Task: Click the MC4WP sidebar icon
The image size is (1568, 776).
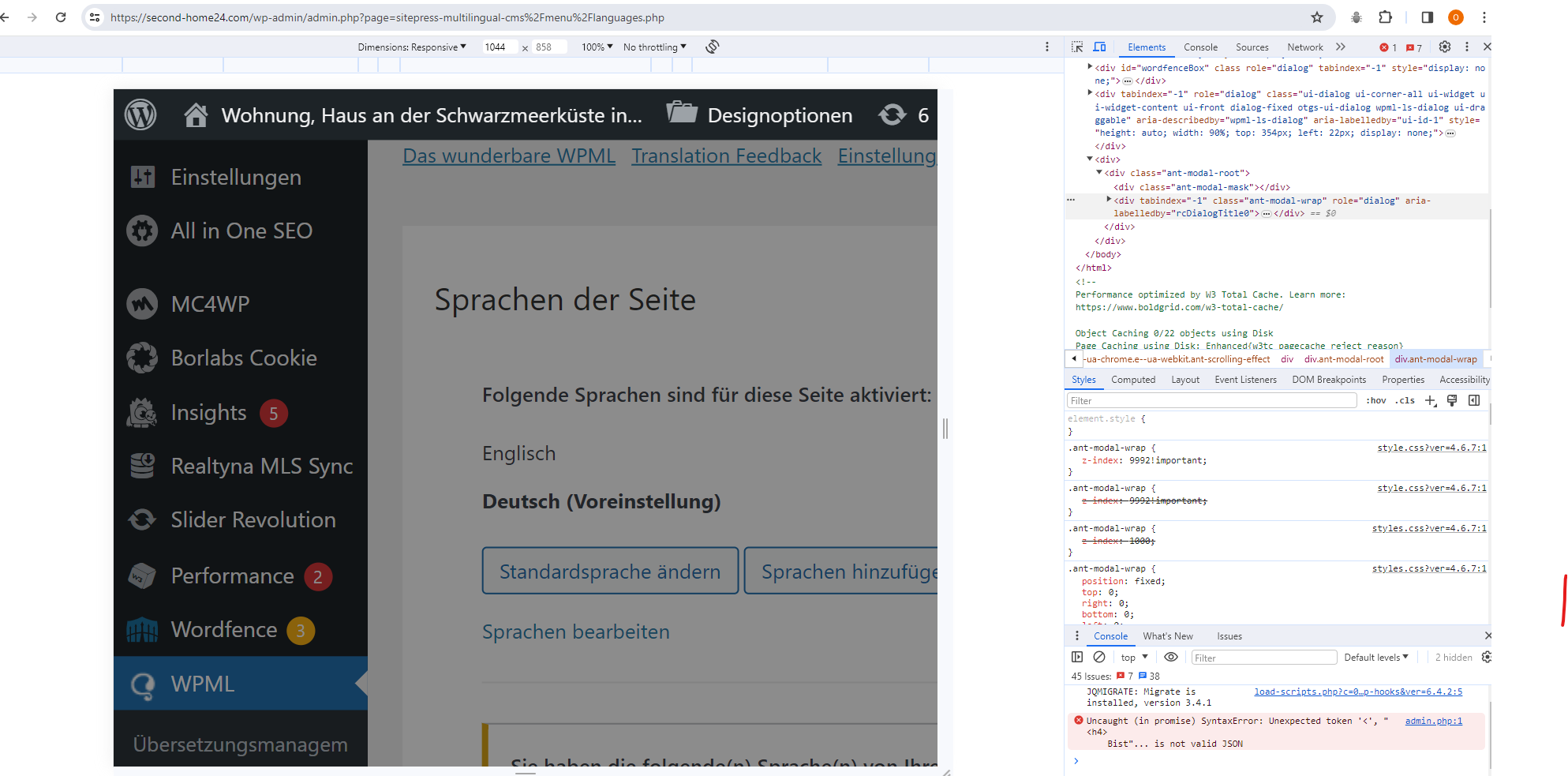Action: click(x=143, y=304)
